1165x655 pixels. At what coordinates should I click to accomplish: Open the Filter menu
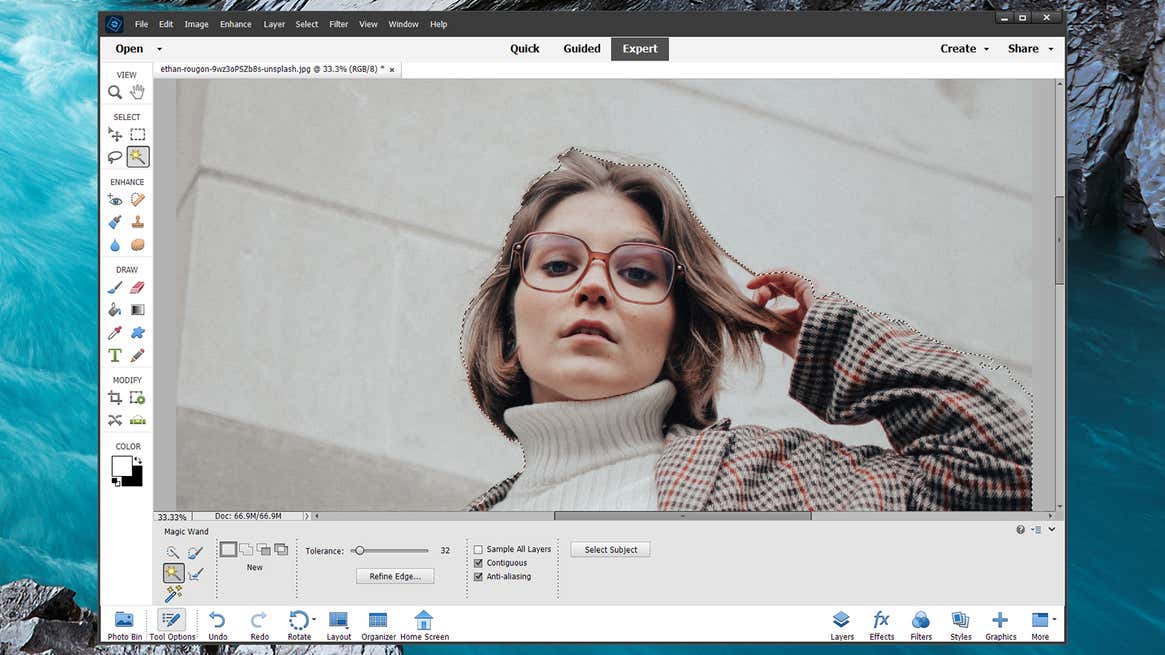(339, 25)
